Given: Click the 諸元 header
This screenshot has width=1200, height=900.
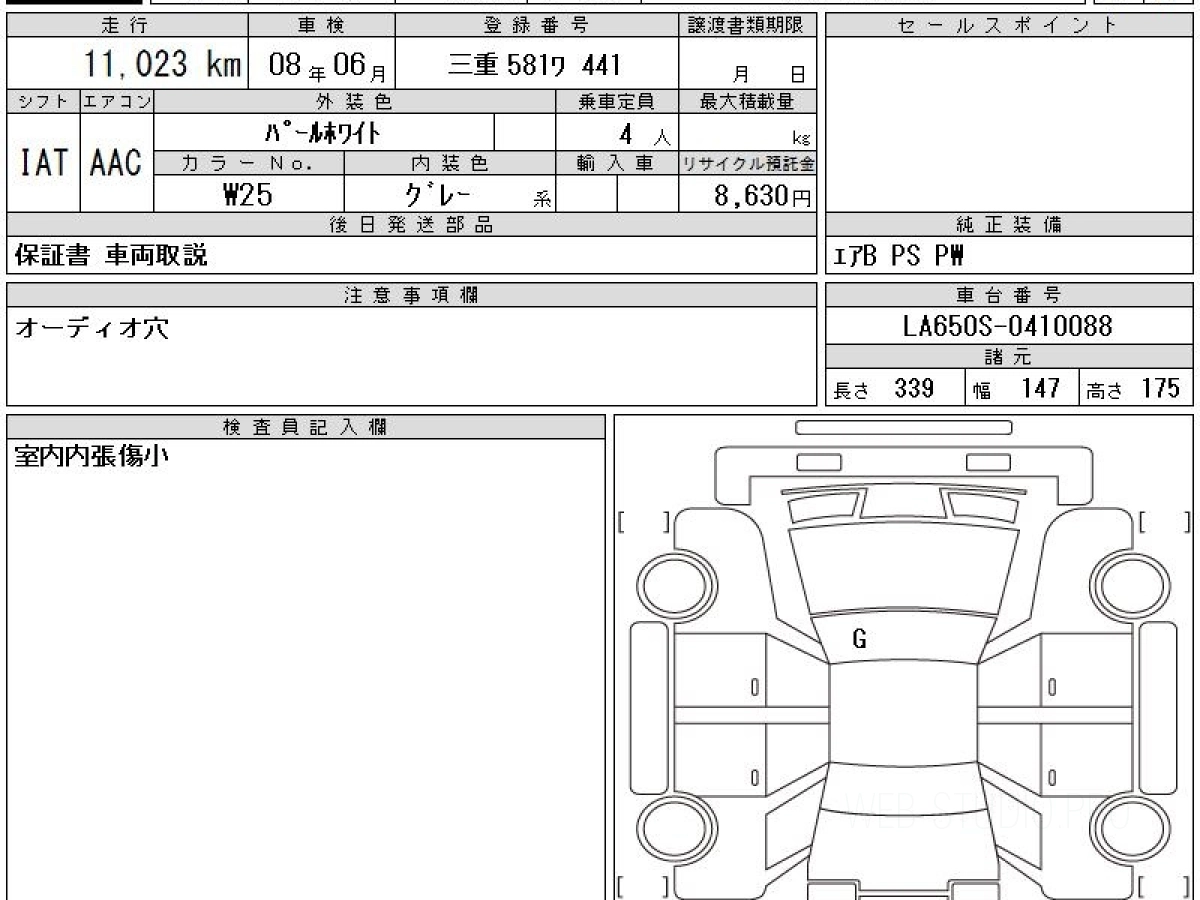Looking at the screenshot, I should 1009,357.
